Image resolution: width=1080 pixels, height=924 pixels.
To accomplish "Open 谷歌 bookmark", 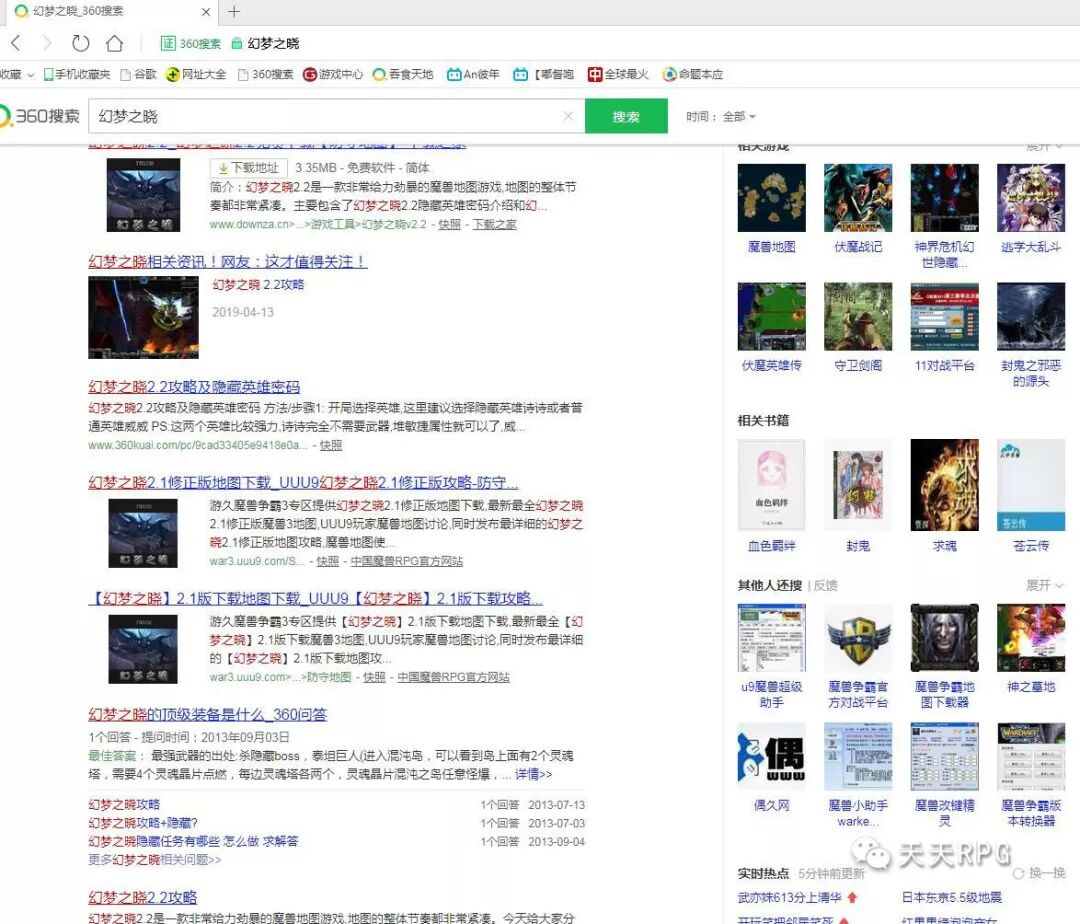I will pyautogui.click(x=138, y=74).
